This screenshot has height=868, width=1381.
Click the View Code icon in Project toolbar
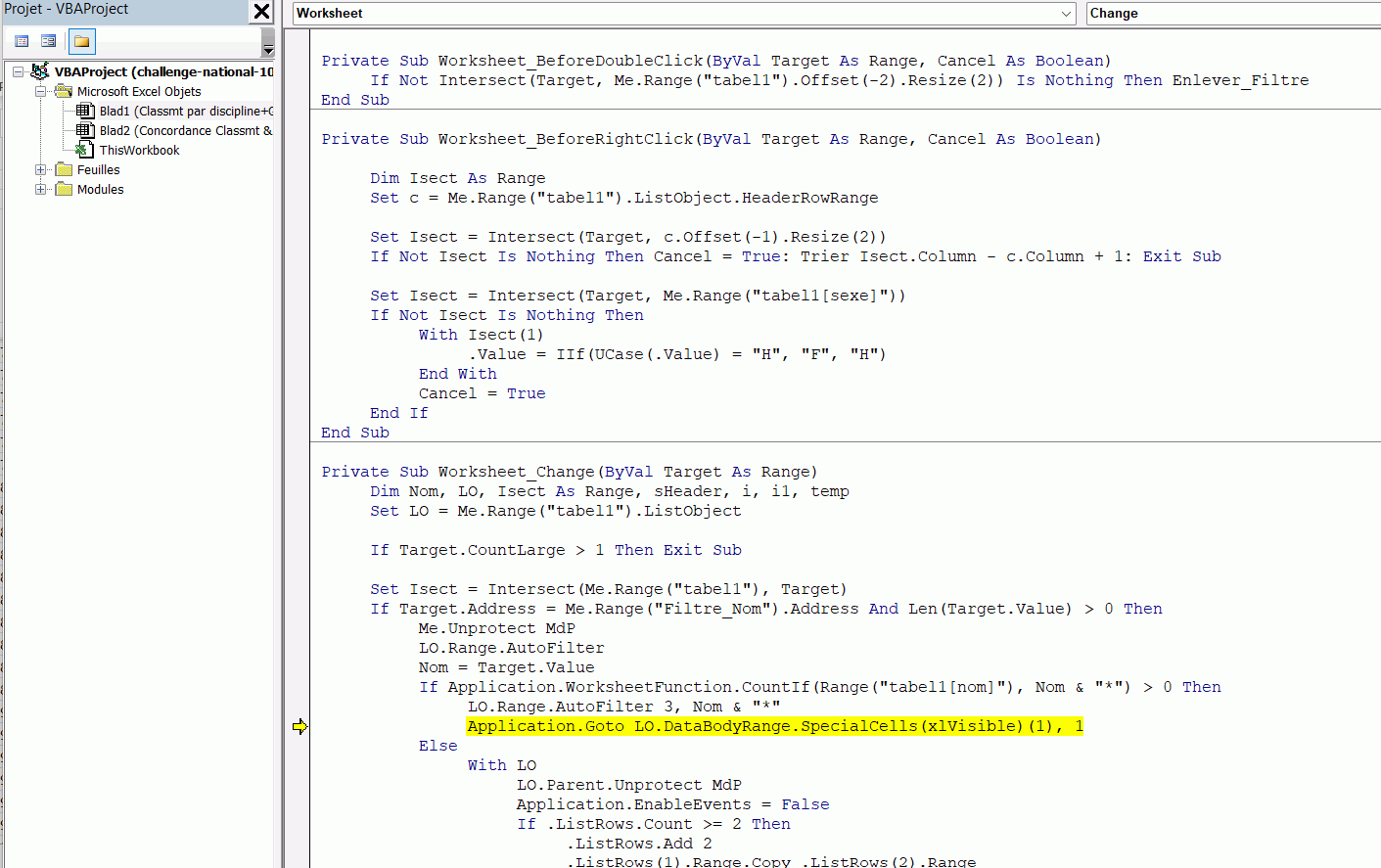tap(22, 41)
